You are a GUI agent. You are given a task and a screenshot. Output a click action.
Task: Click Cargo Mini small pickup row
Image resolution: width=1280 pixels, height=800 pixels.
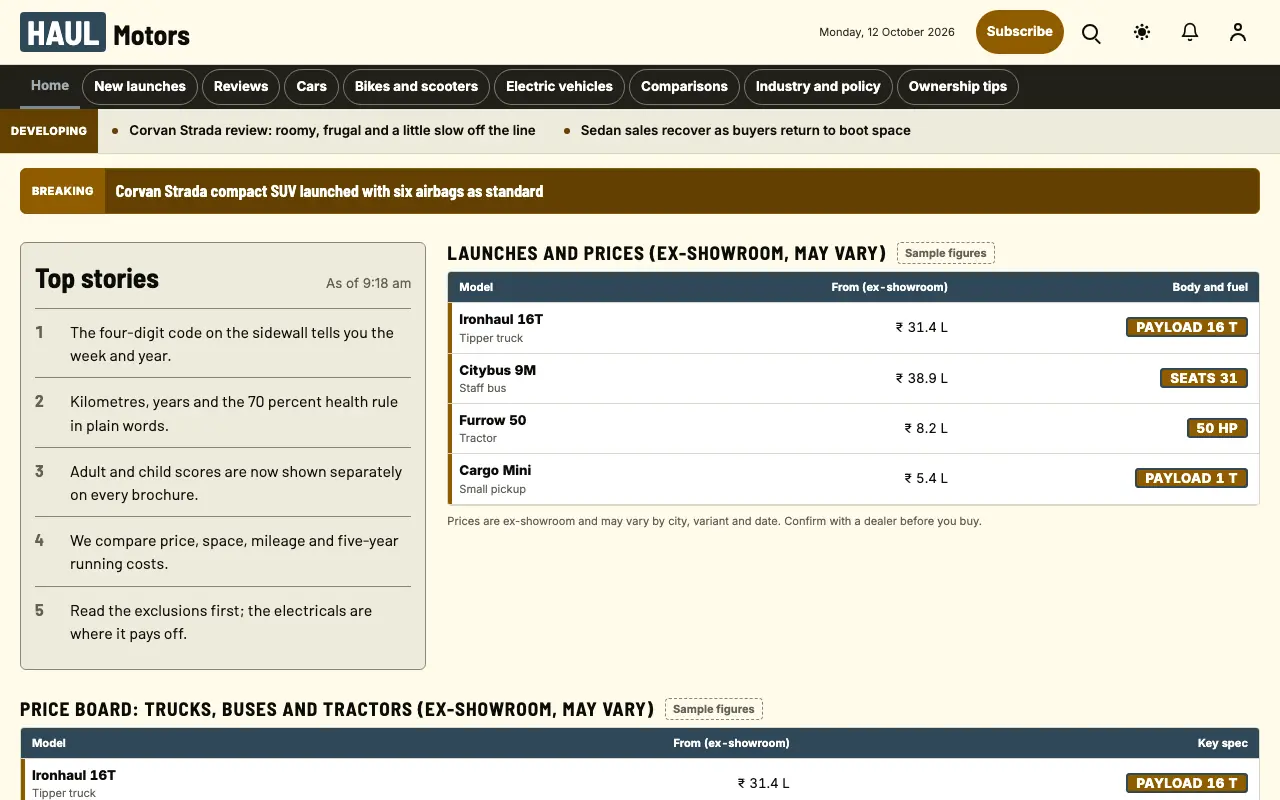(853, 478)
